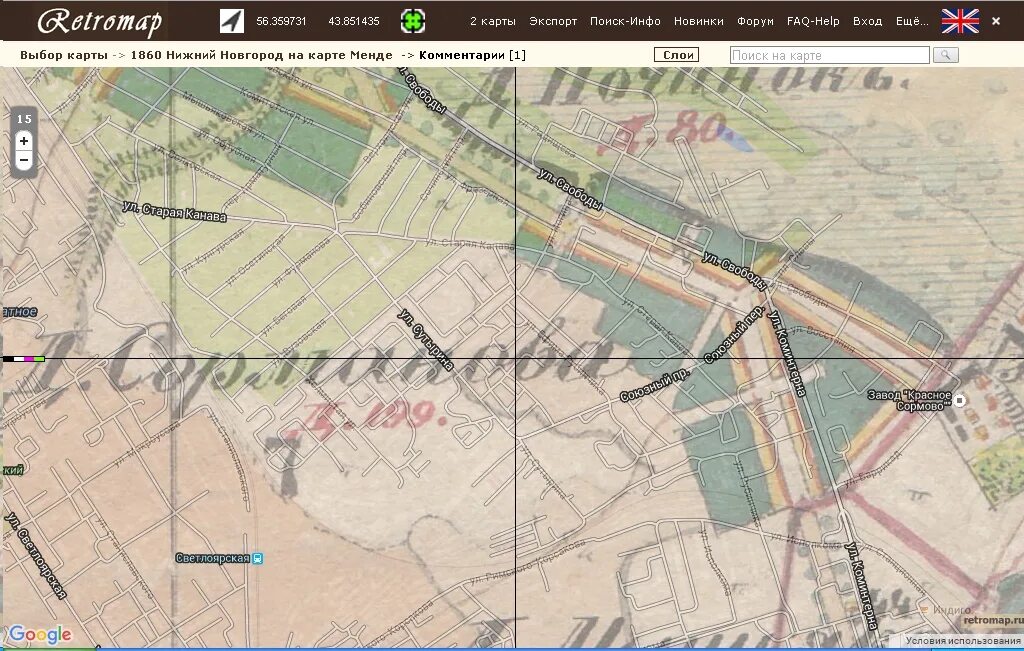
Task: Switch language via the UK flag
Action: coord(960,21)
